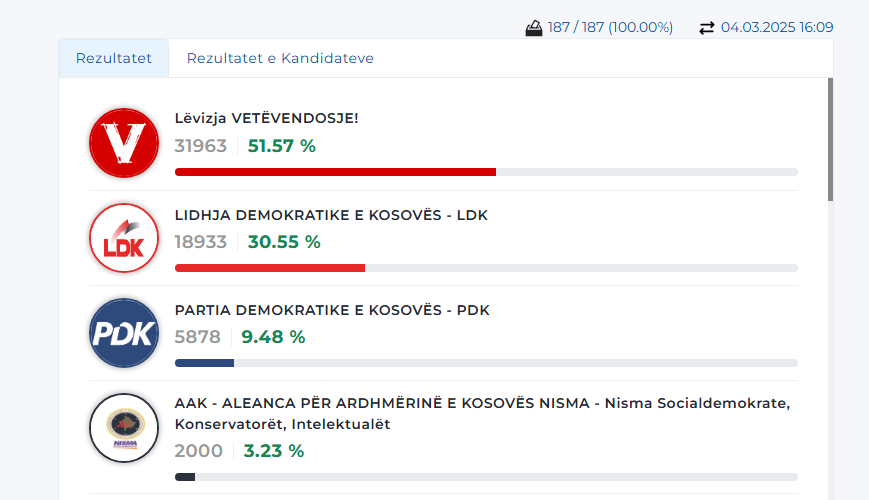The width and height of the screenshot is (869, 500).
Task: Click PDK's blue vote share bar
Action: (x=204, y=363)
